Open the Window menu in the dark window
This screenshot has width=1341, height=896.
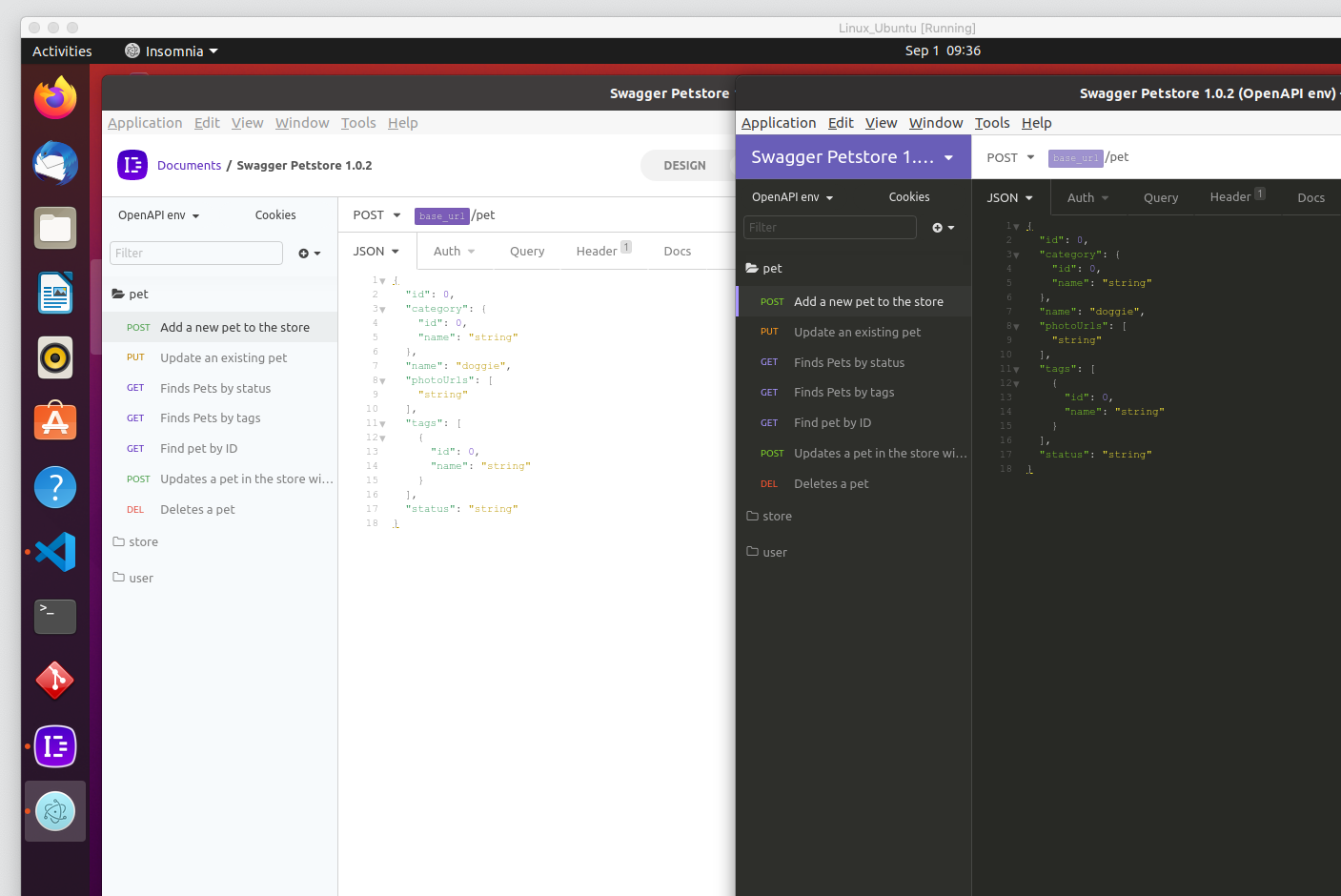936,123
